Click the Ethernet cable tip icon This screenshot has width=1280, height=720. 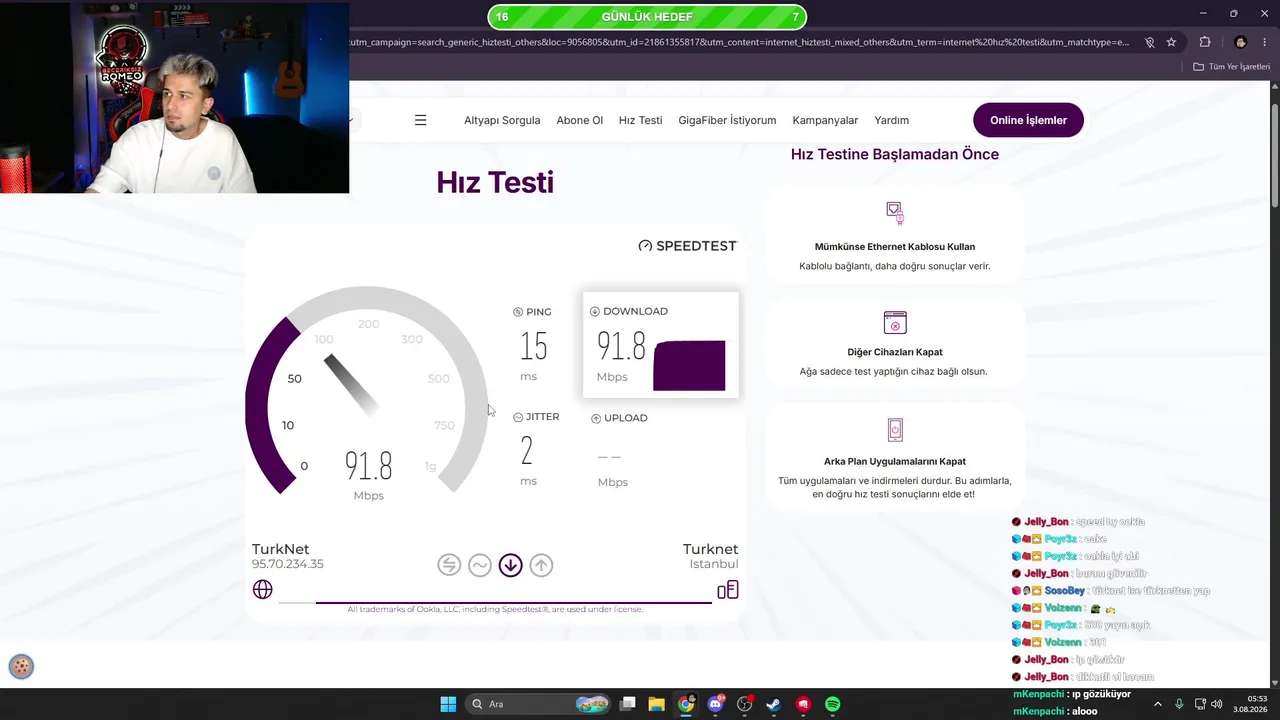click(x=895, y=213)
